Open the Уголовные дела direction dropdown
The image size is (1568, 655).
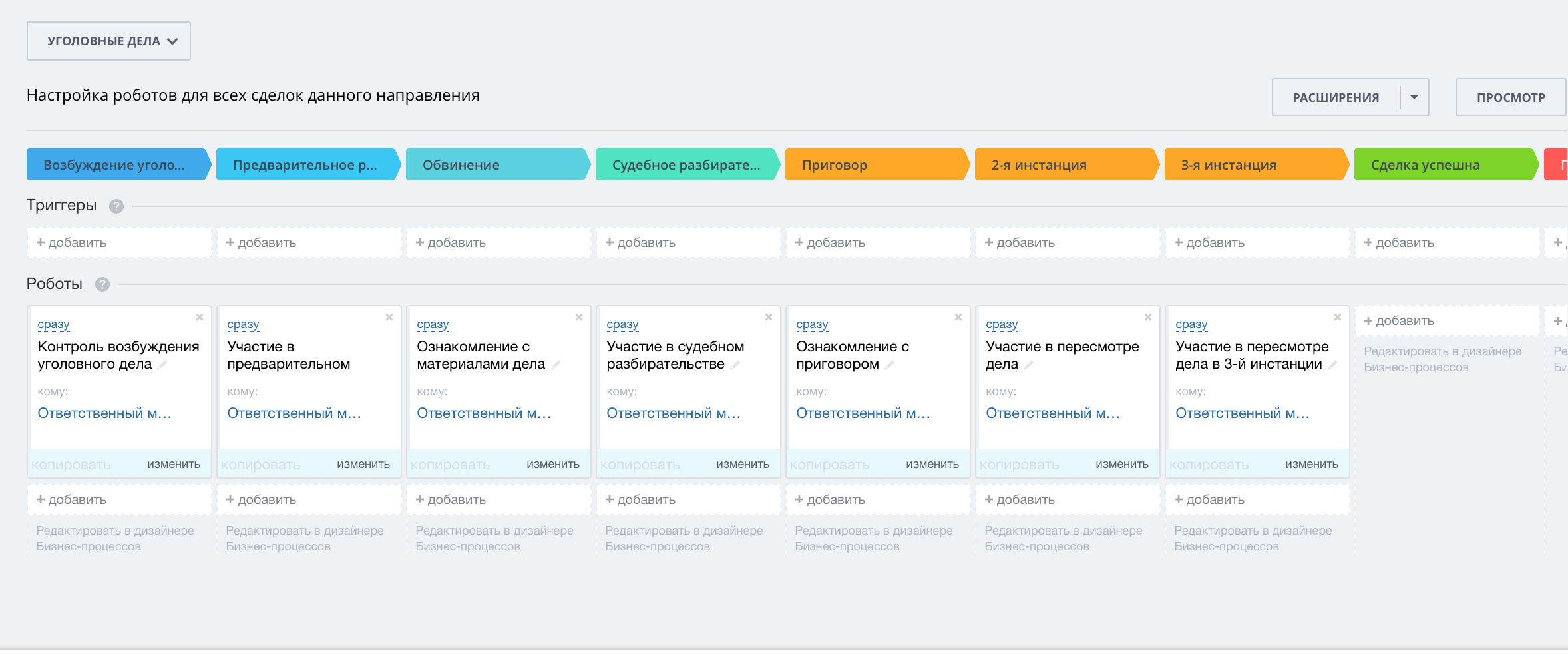click(108, 41)
